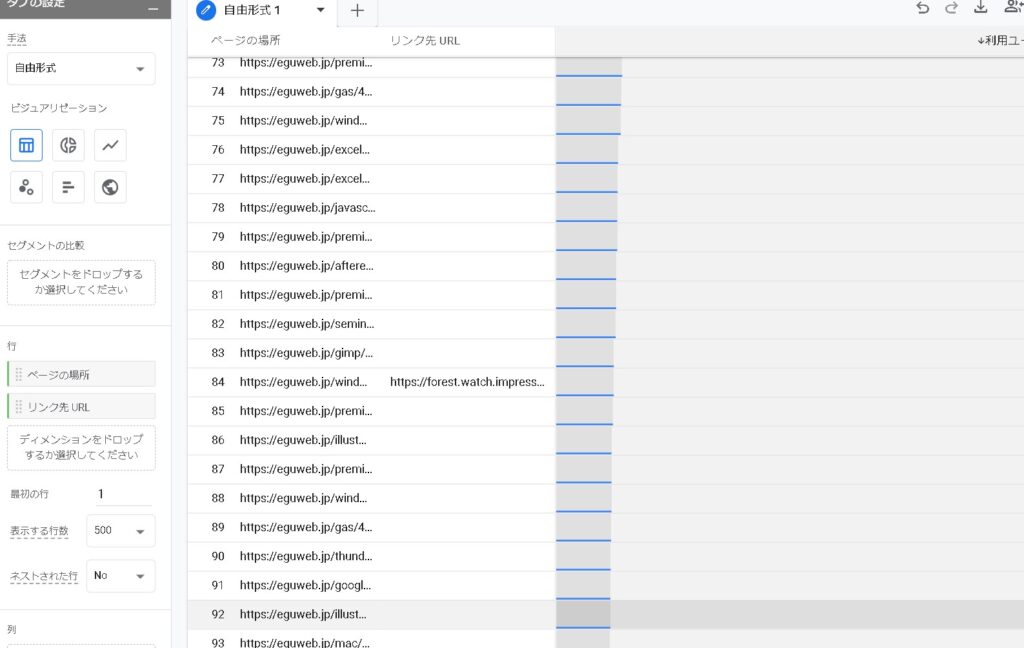This screenshot has height=648, width=1024.
Task: Select the table visualization icon
Action: coord(27,145)
